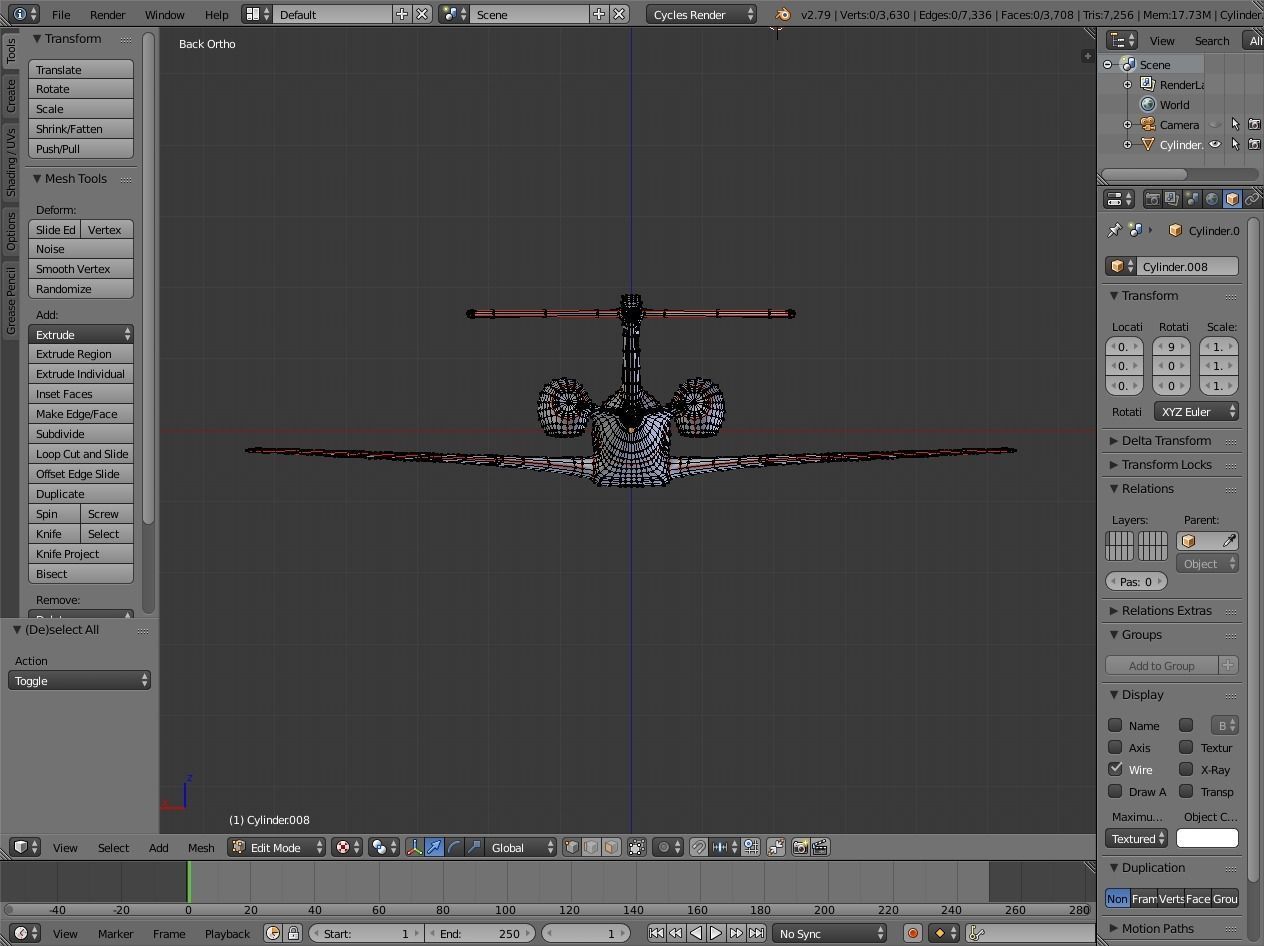
Task: Click the Add to Group button
Action: (1162, 665)
